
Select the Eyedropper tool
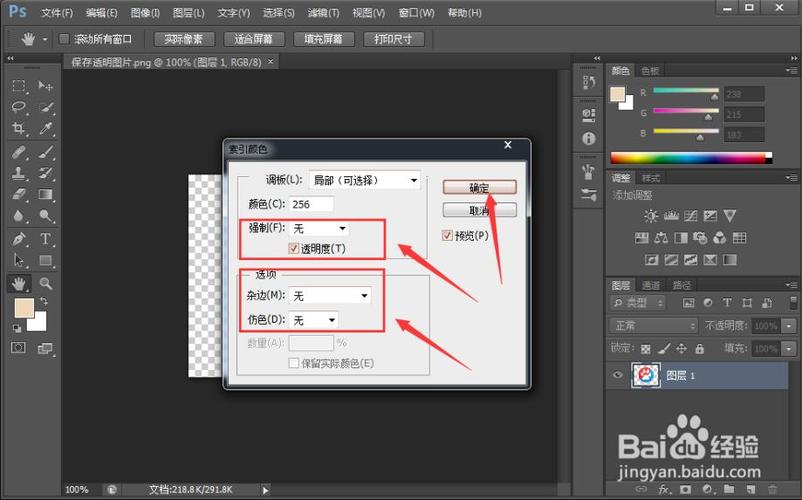(x=46, y=128)
